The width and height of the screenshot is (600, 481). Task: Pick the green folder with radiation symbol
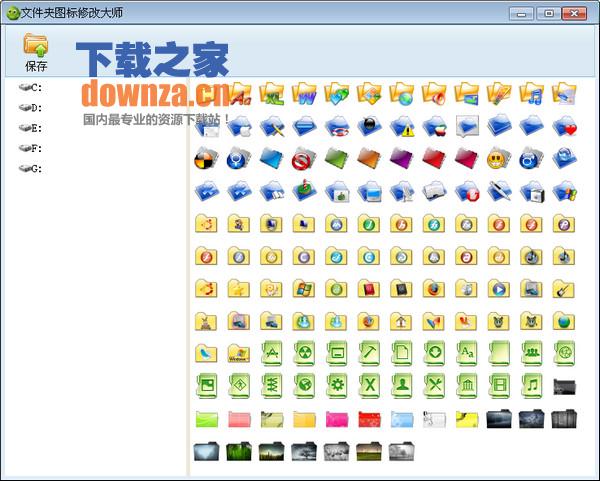[x=304, y=353]
